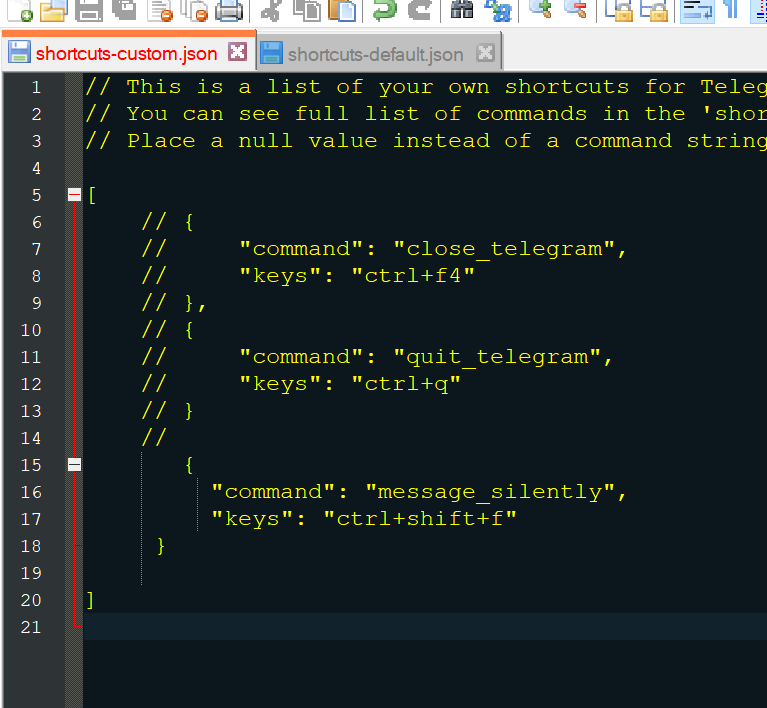767x708 pixels.
Task: Click line number 10 in the margin
Action: [x=31, y=330]
